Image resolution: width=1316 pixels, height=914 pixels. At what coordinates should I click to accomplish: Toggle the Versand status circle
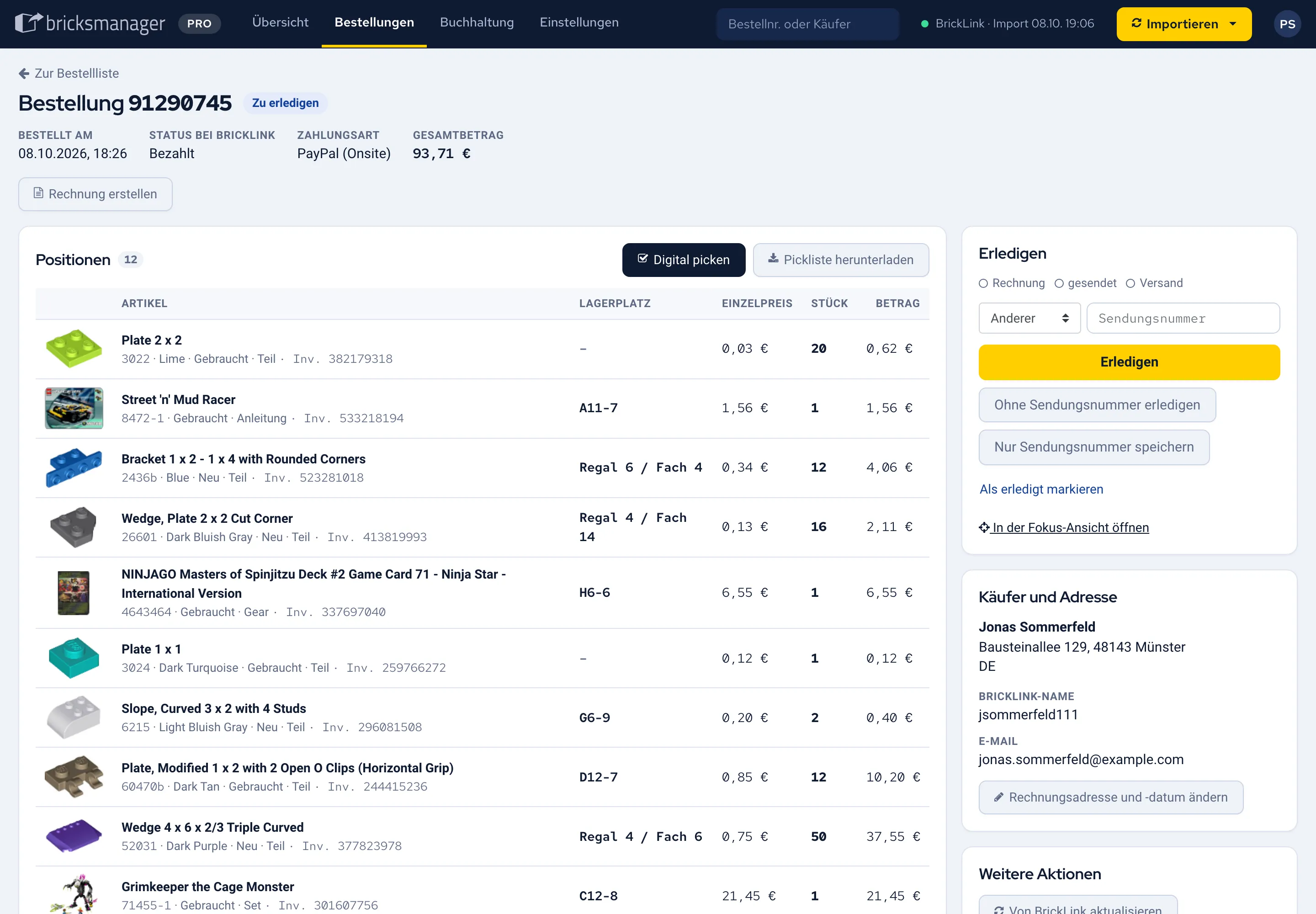pyautogui.click(x=1130, y=283)
